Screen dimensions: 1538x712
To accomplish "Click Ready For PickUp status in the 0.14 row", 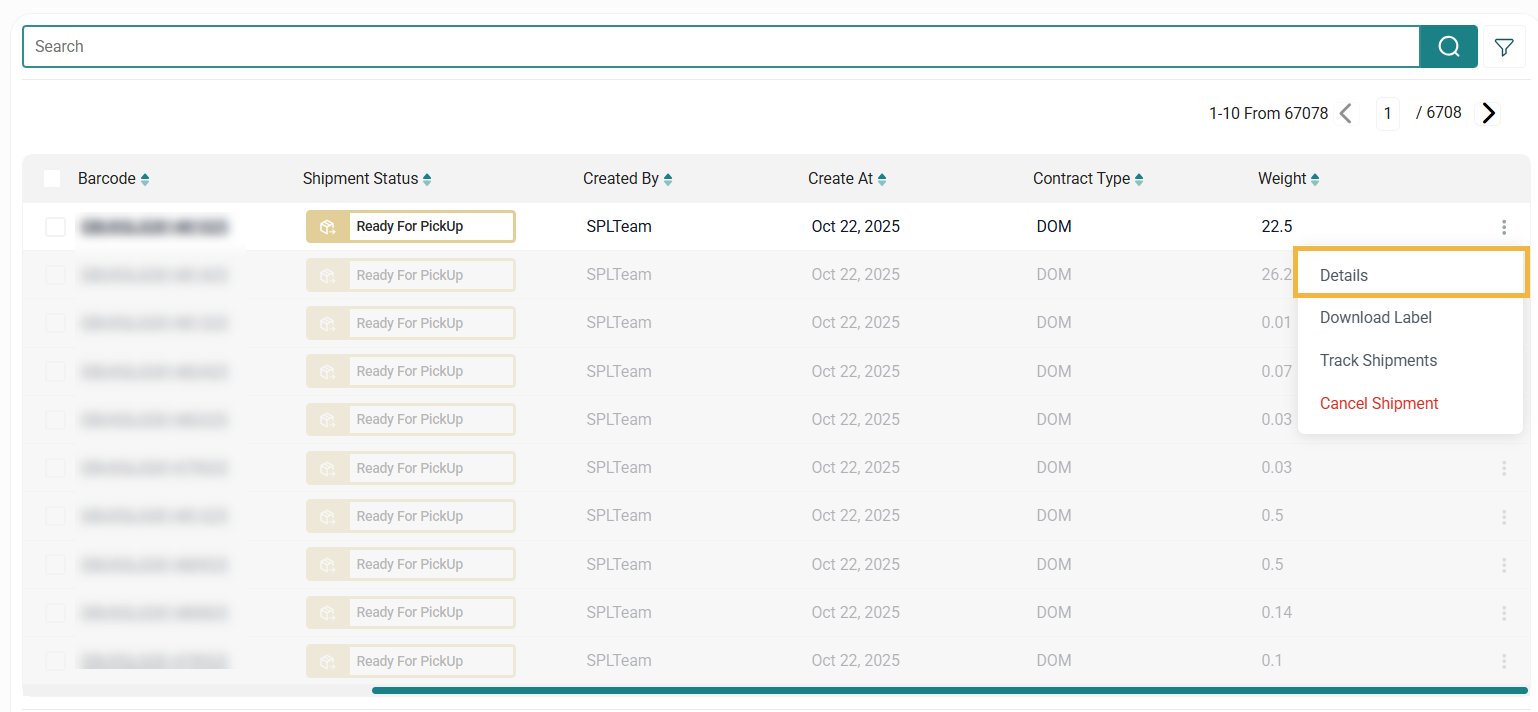I will 411,612.
